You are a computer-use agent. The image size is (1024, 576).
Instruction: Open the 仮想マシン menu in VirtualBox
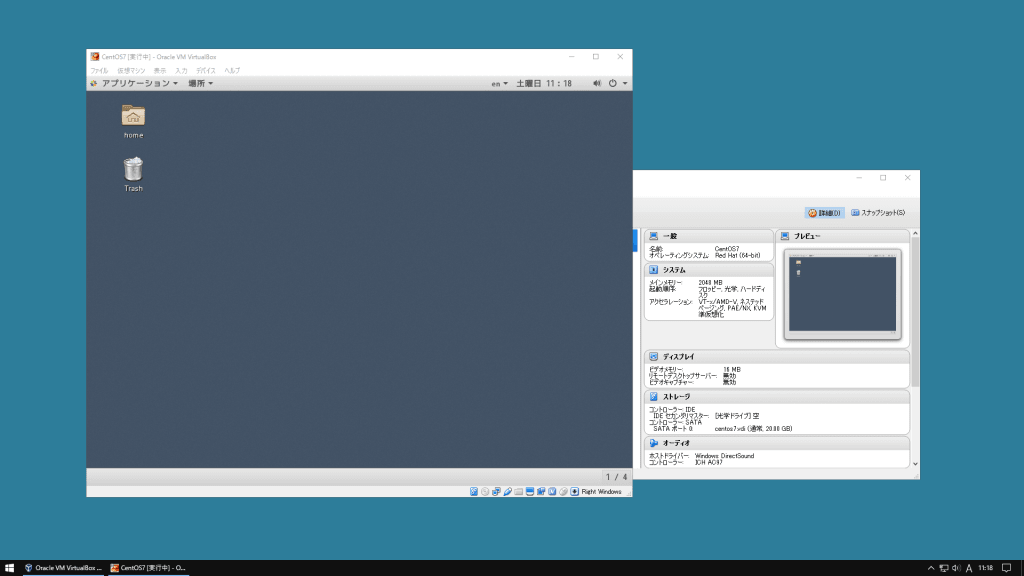tap(131, 71)
